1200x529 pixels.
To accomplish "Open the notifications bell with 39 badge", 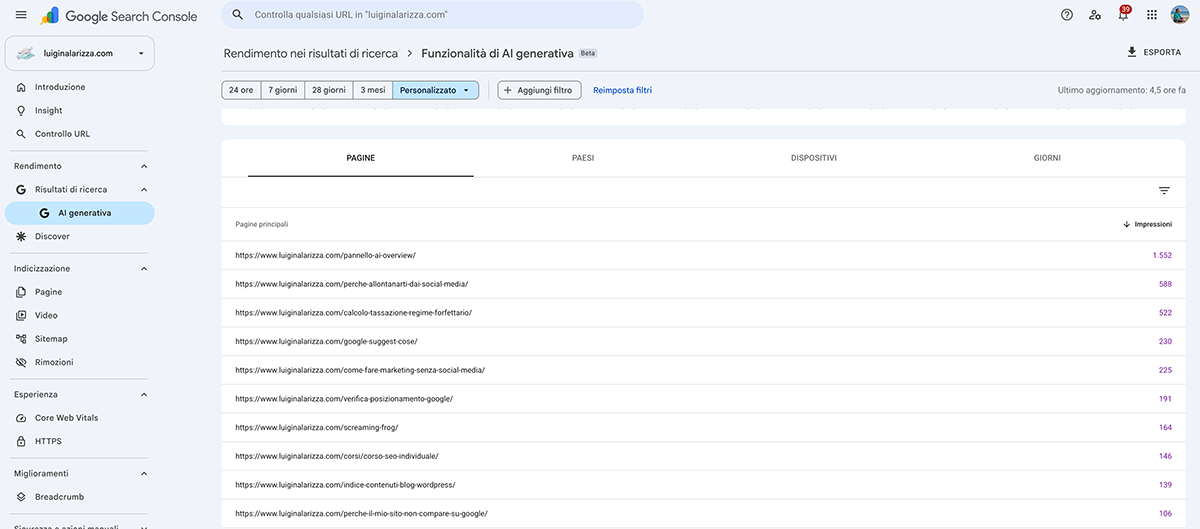I will coord(1123,15).
